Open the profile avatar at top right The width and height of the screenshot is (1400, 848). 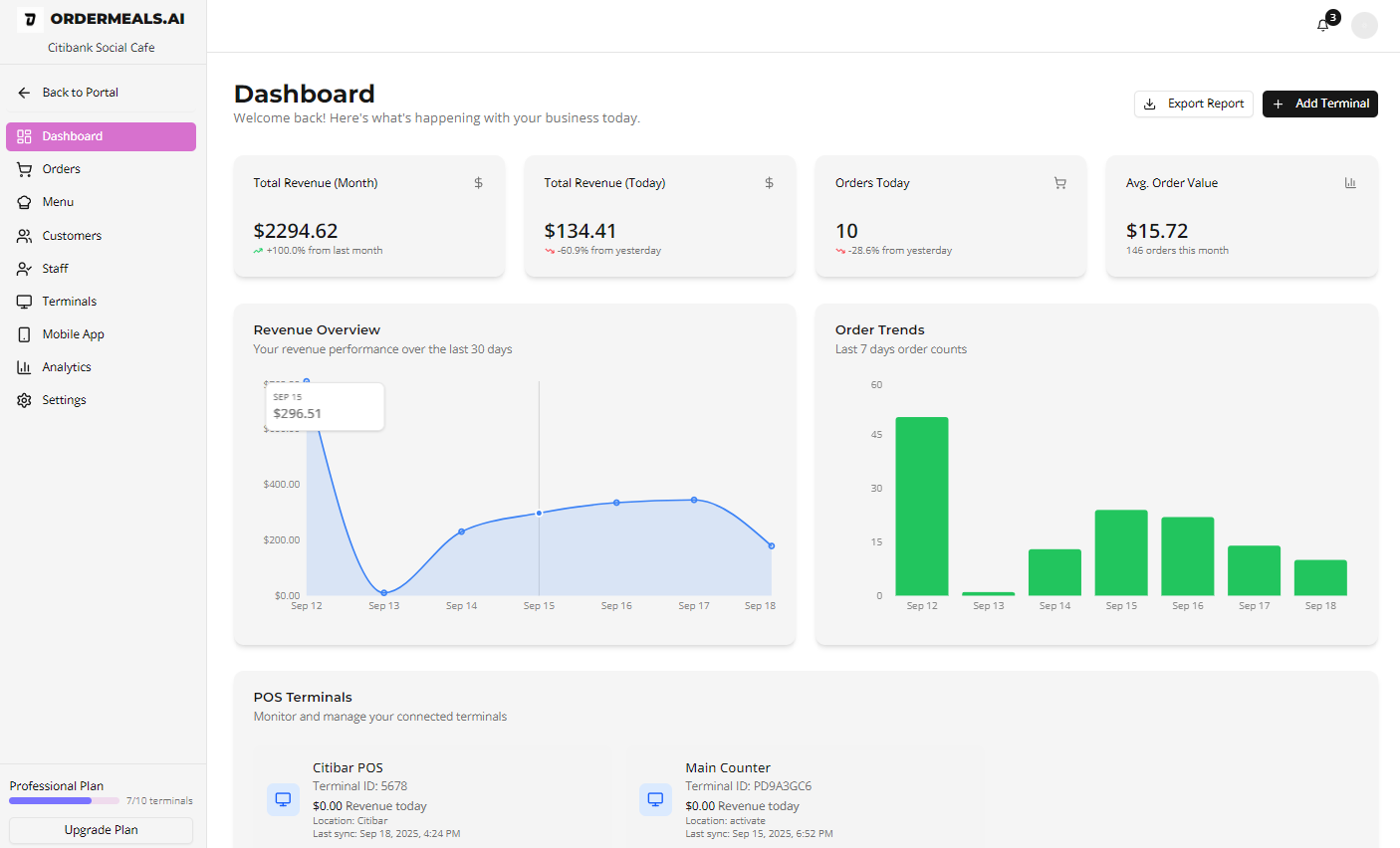point(1364,25)
